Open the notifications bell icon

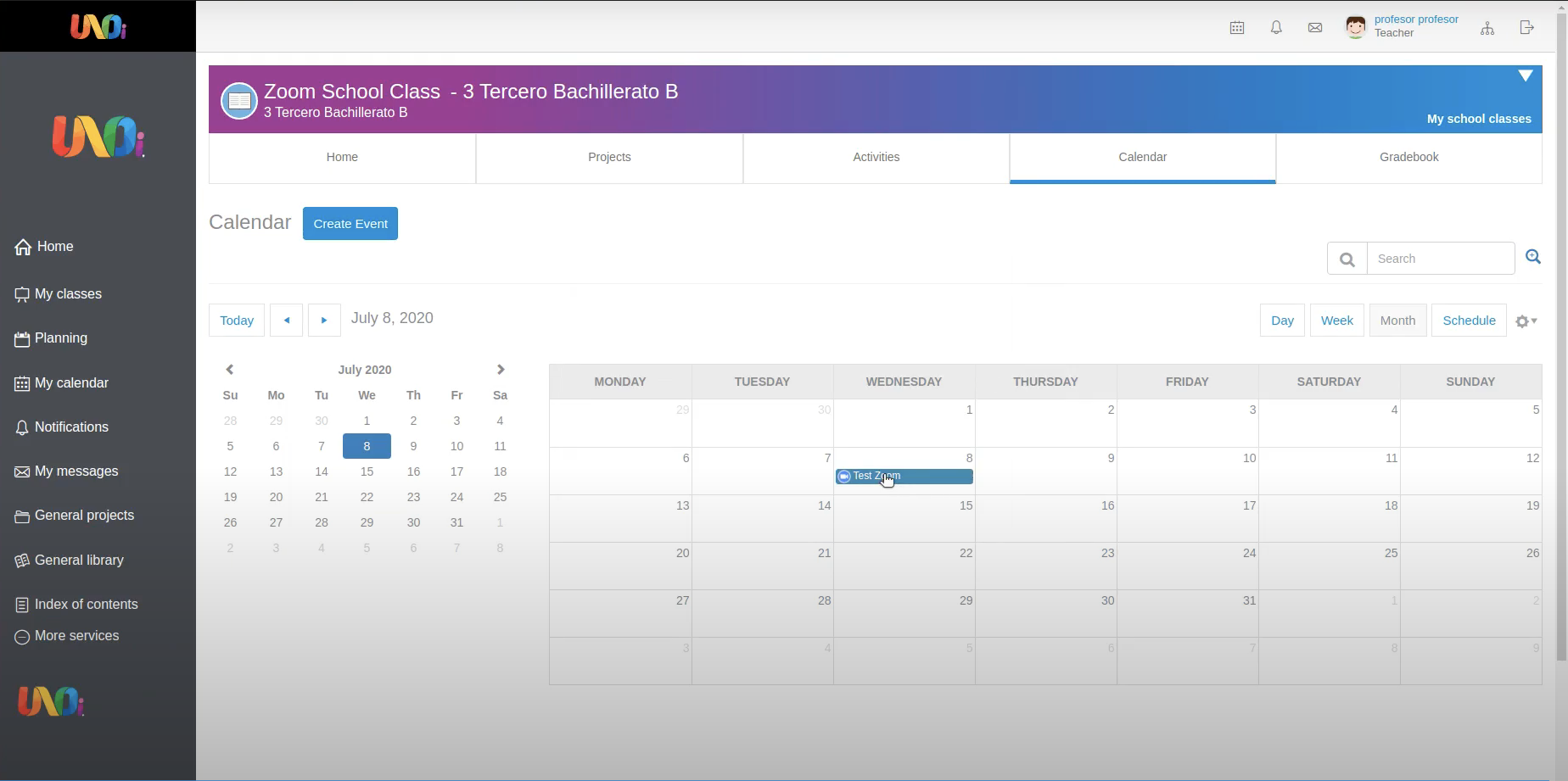coord(1276,28)
